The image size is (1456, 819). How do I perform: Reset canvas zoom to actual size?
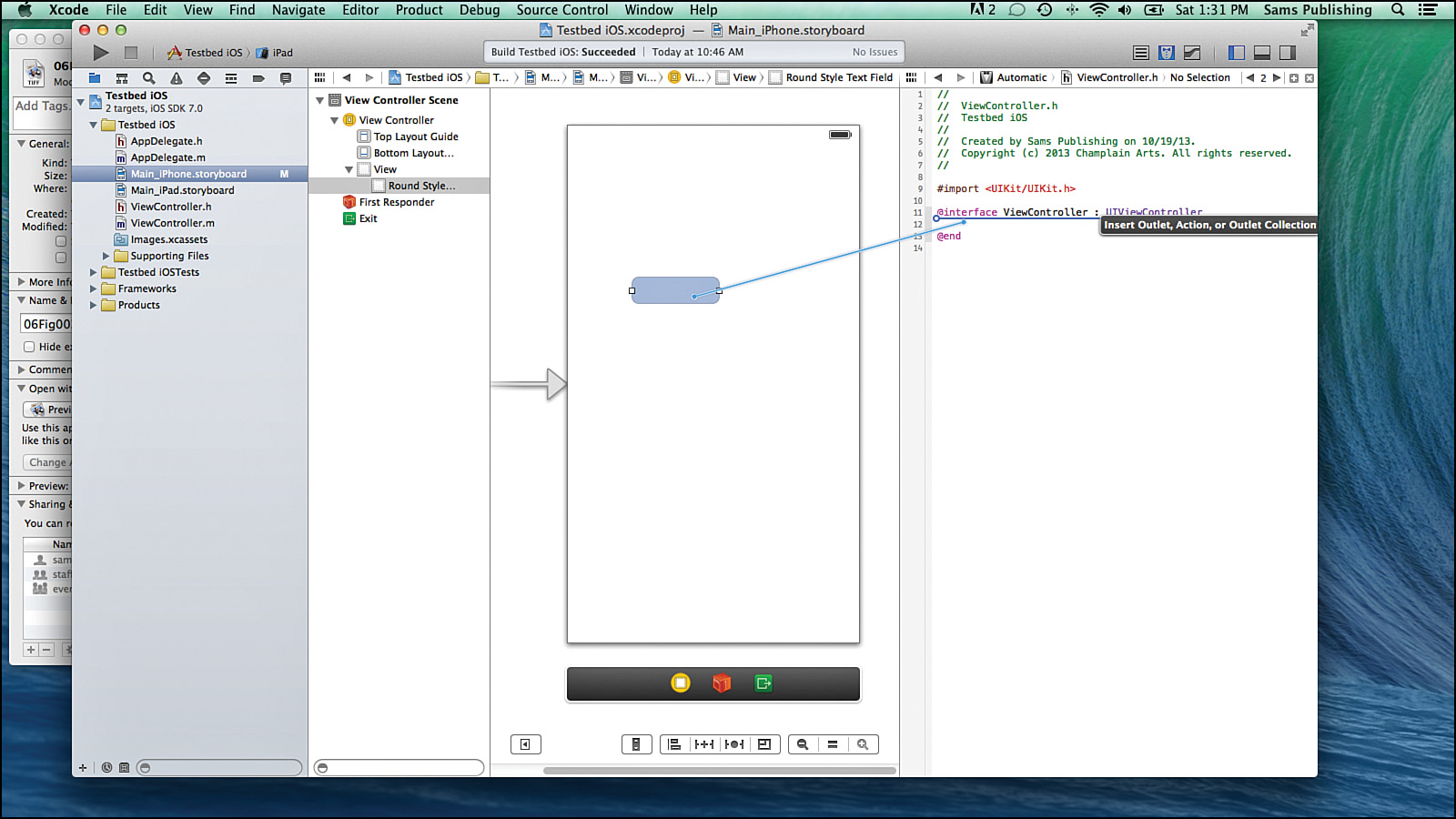tap(833, 744)
